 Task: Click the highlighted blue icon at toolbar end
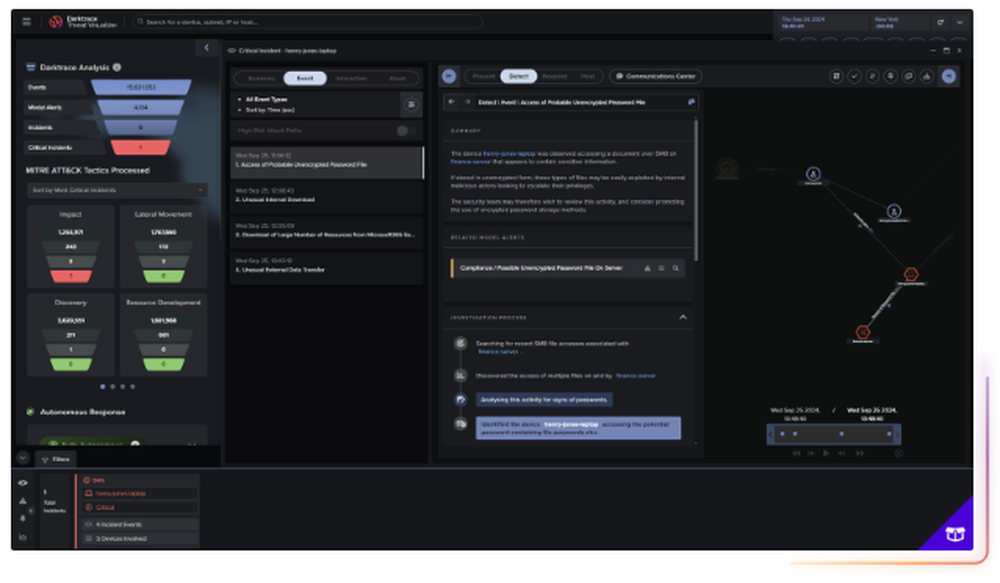(949, 76)
